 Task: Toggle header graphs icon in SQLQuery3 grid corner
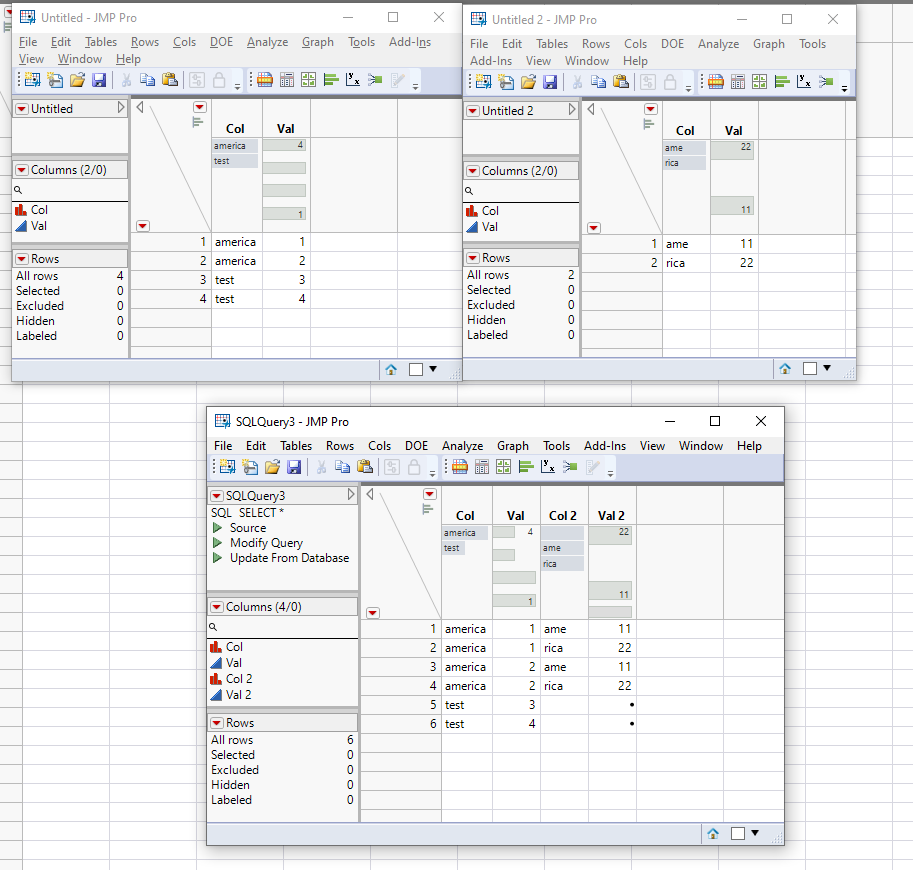(427, 510)
